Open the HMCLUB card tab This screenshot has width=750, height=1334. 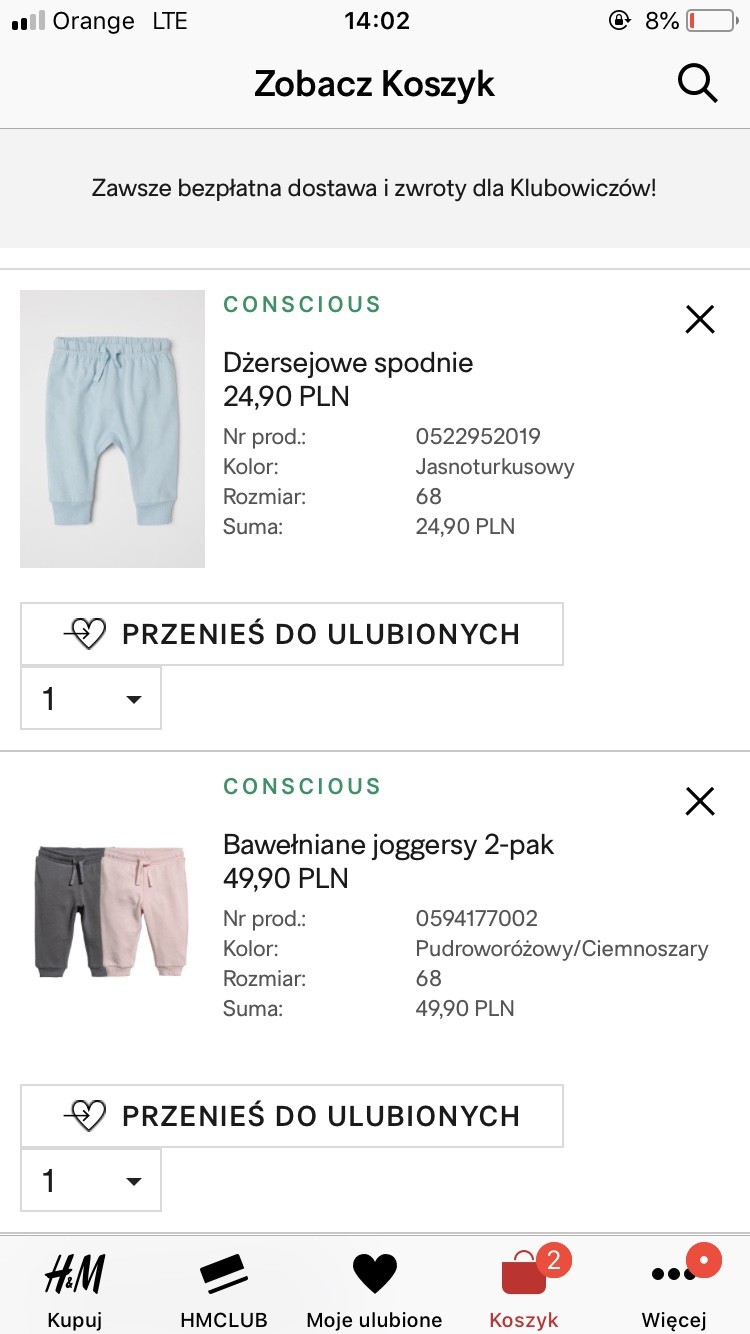click(224, 1289)
